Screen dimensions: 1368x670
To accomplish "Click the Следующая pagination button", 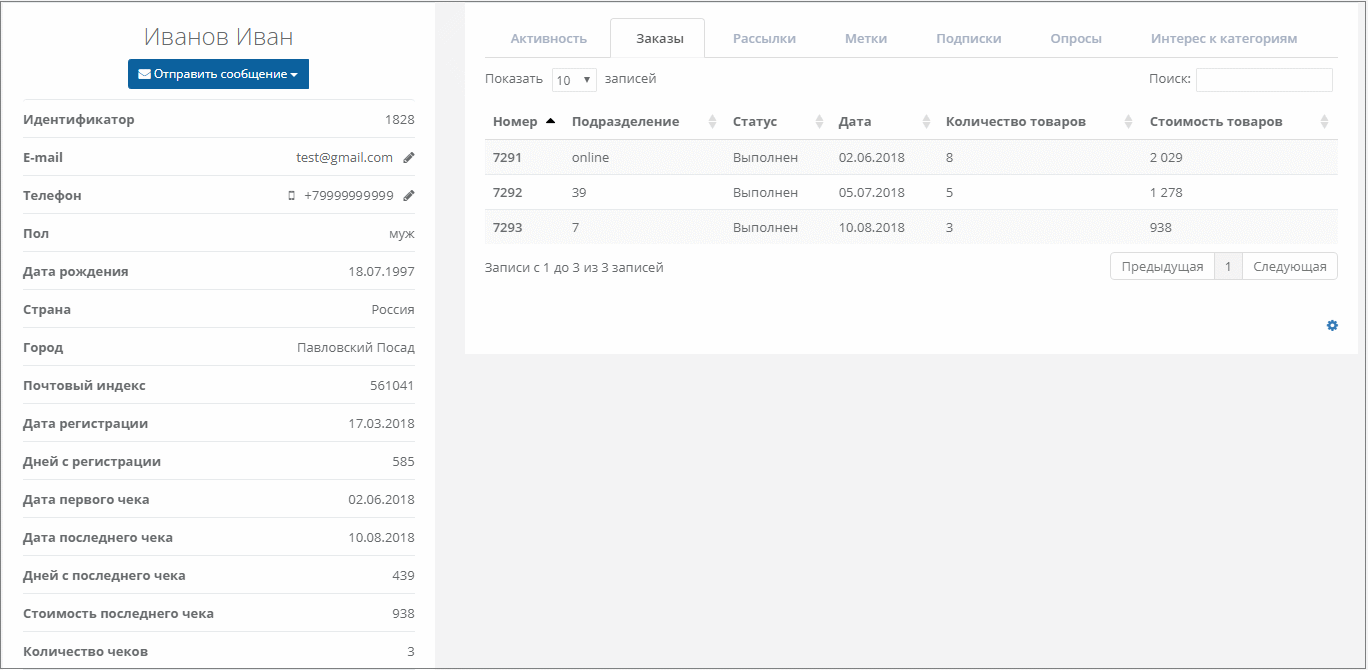I will pos(1289,267).
